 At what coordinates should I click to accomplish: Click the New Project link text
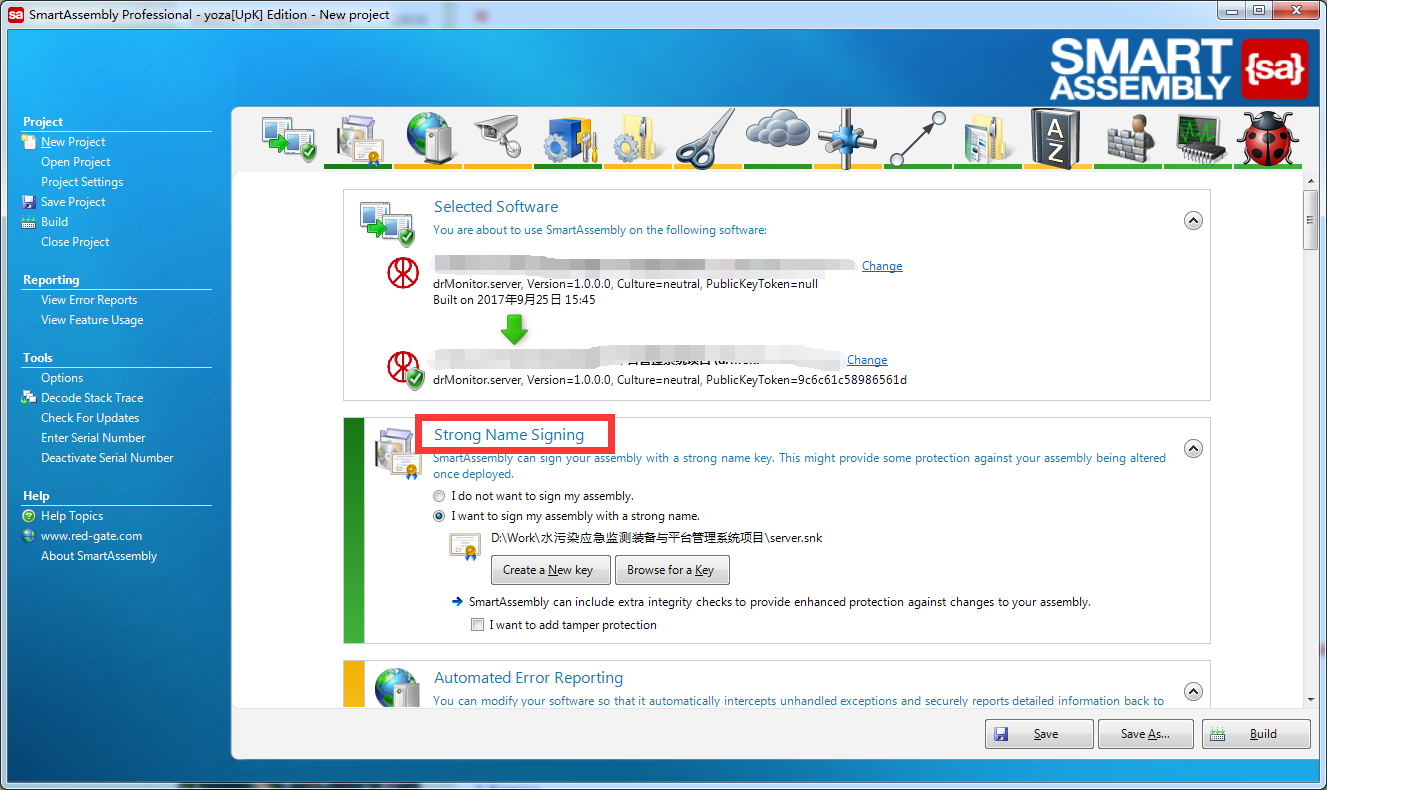73,142
